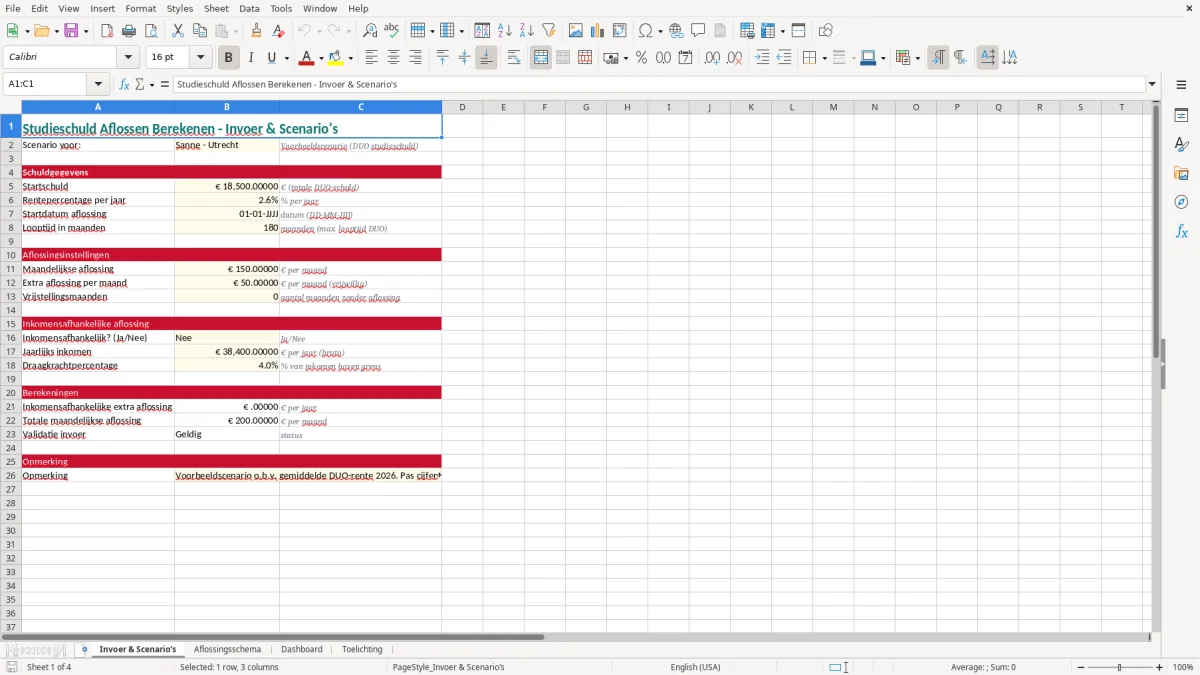Click Merge and Center cells icon
Image resolution: width=1200 pixels, height=675 pixels.
tap(541, 58)
